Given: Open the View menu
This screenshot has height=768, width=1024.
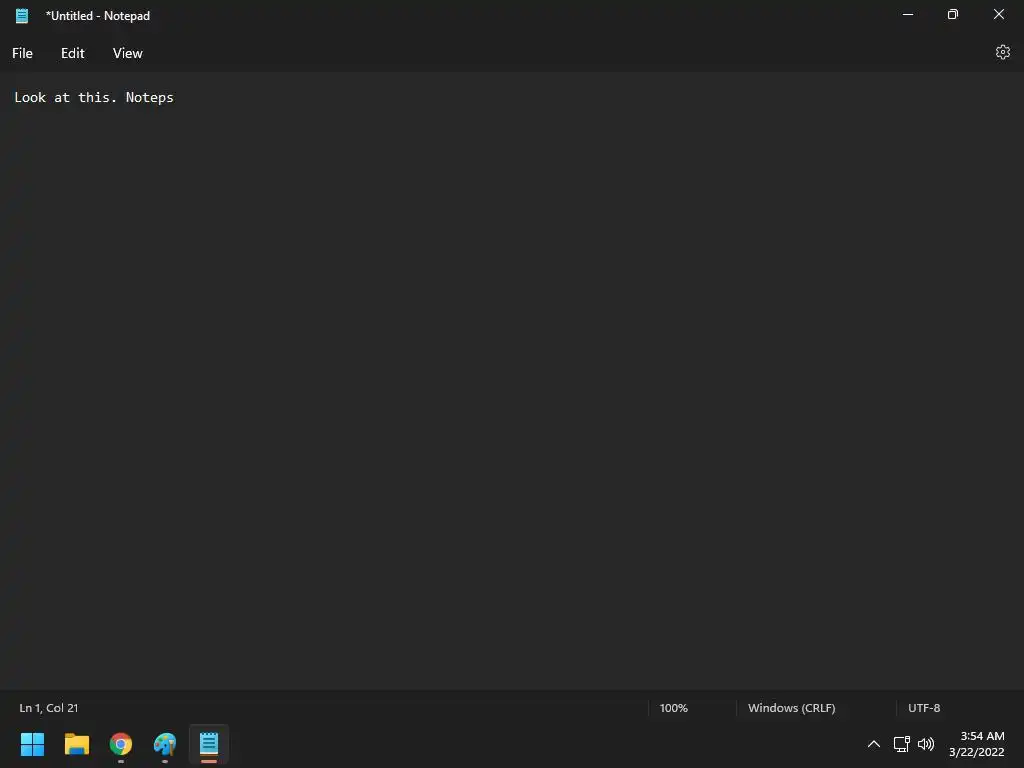Looking at the screenshot, I should click(127, 54).
